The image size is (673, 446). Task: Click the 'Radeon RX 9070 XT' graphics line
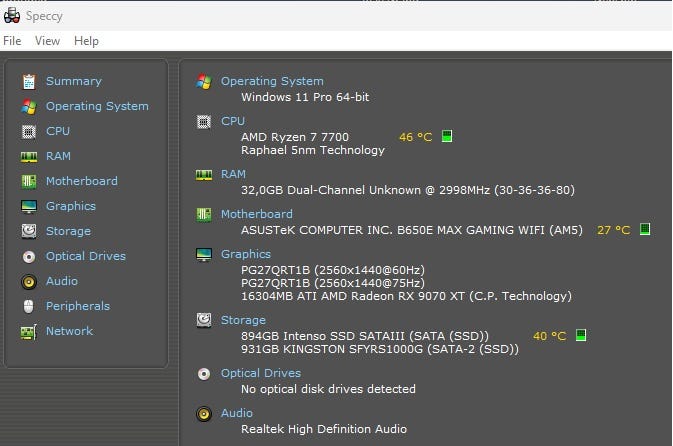pyautogui.click(x=406, y=296)
